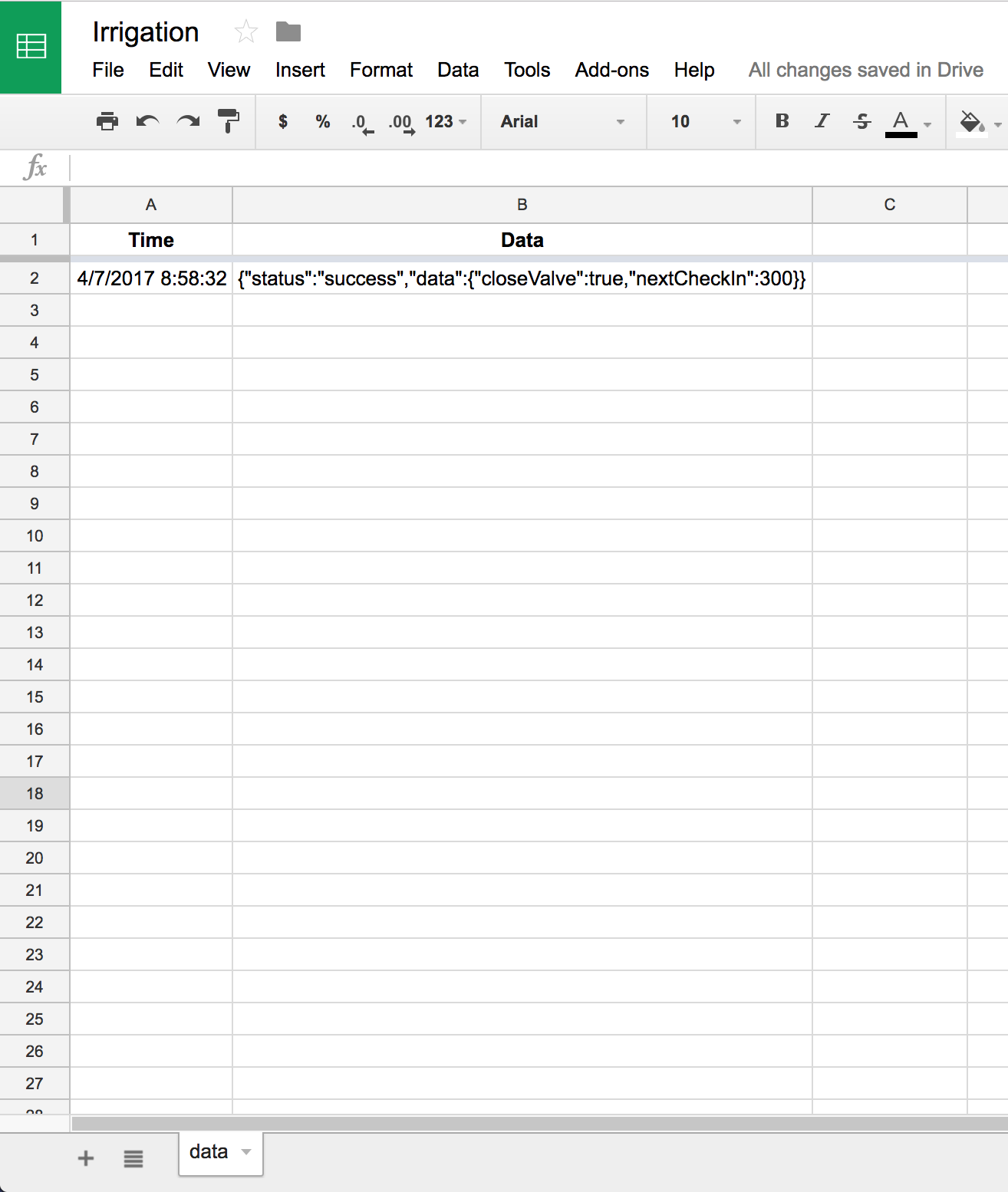Select row 1 header
Image resolution: width=1008 pixels, height=1192 pixels.
[x=35, y=240]
